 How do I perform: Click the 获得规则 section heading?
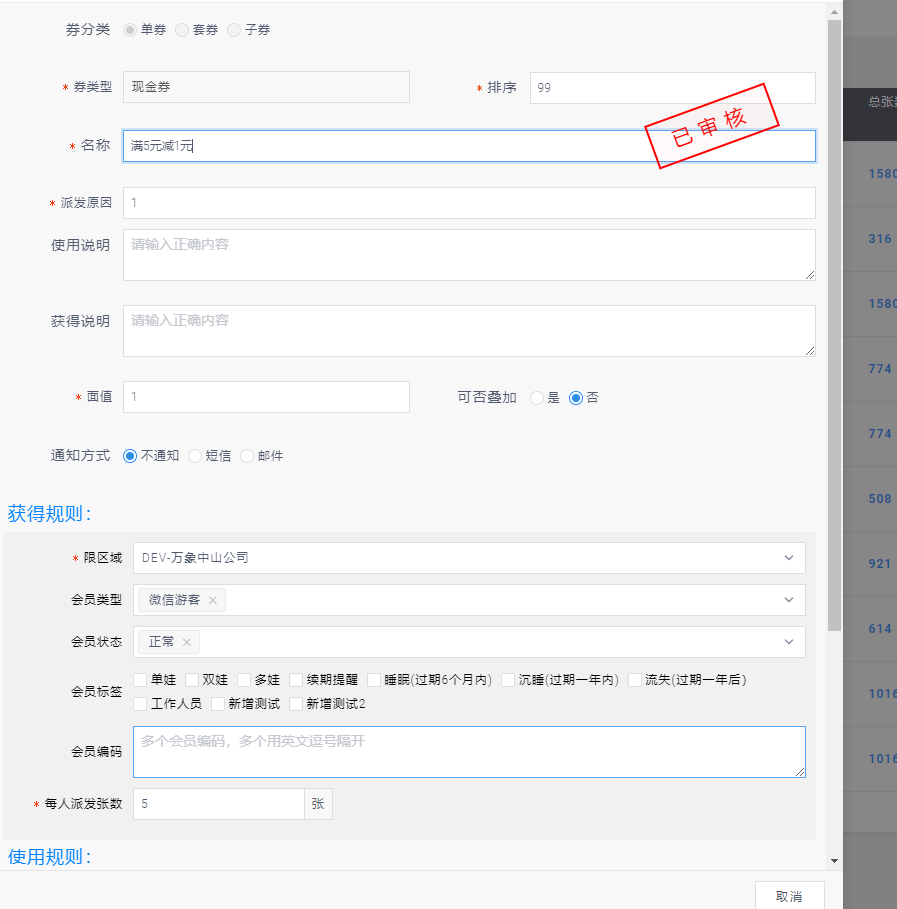(x=50, y=514)
